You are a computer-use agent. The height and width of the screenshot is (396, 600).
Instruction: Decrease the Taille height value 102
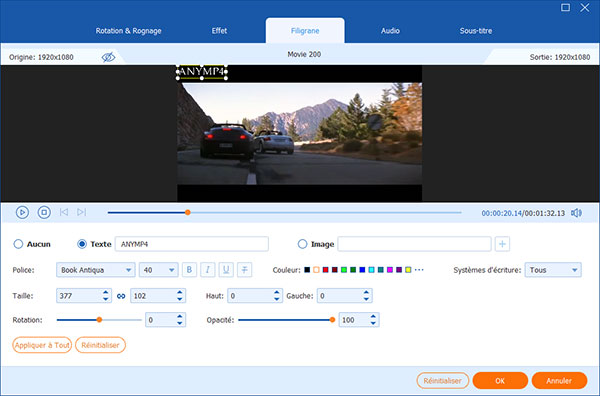pyautogui.click(x=180, y=299)
